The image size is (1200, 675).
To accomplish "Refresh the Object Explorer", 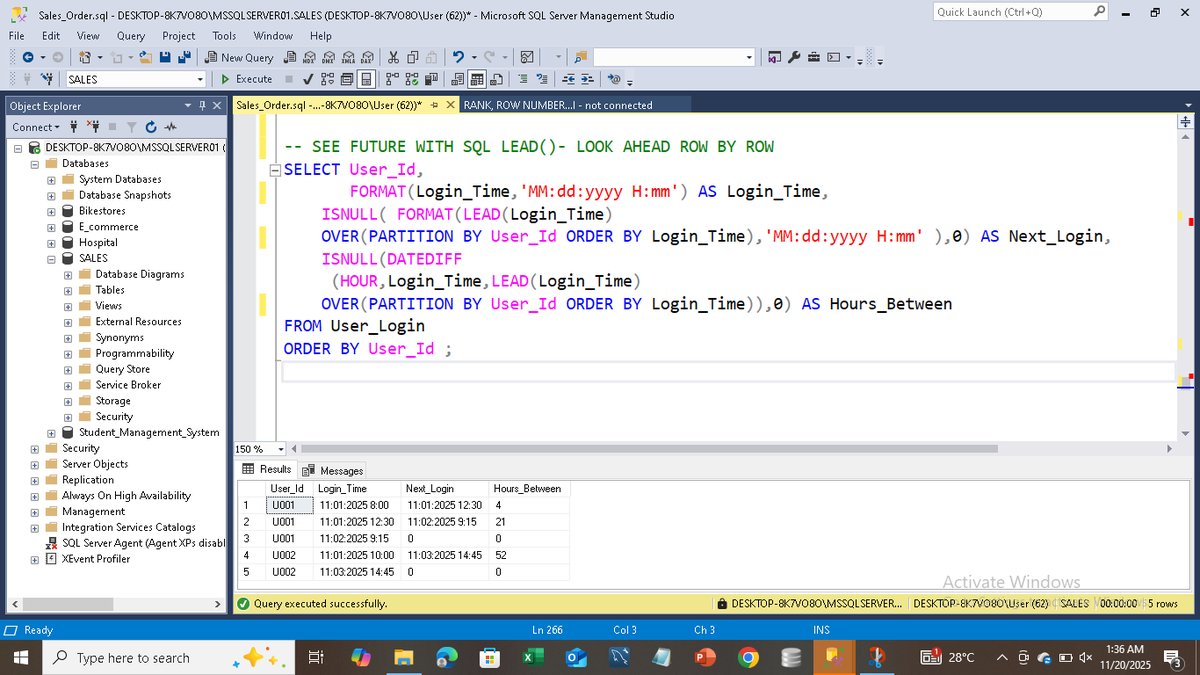I will point(151,127).
